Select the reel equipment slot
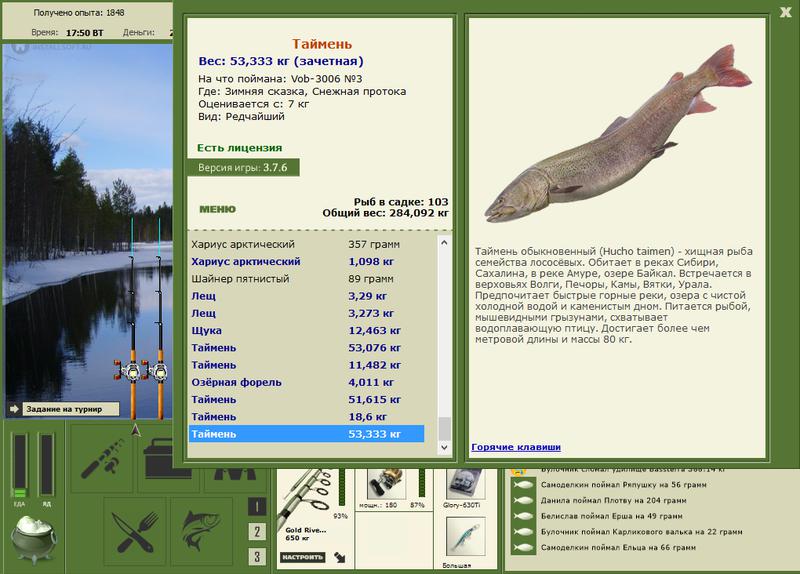Viewport: 800px width, 574px height. pos(386,485)
